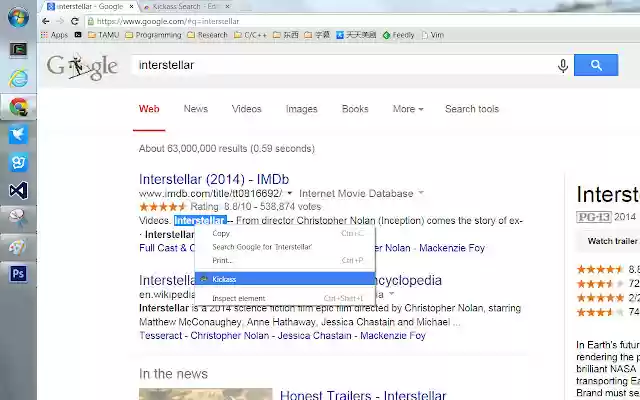The width and height of the screenshot is (640, 400).
Task: Click the news thumbnail image
Action: 205,394
